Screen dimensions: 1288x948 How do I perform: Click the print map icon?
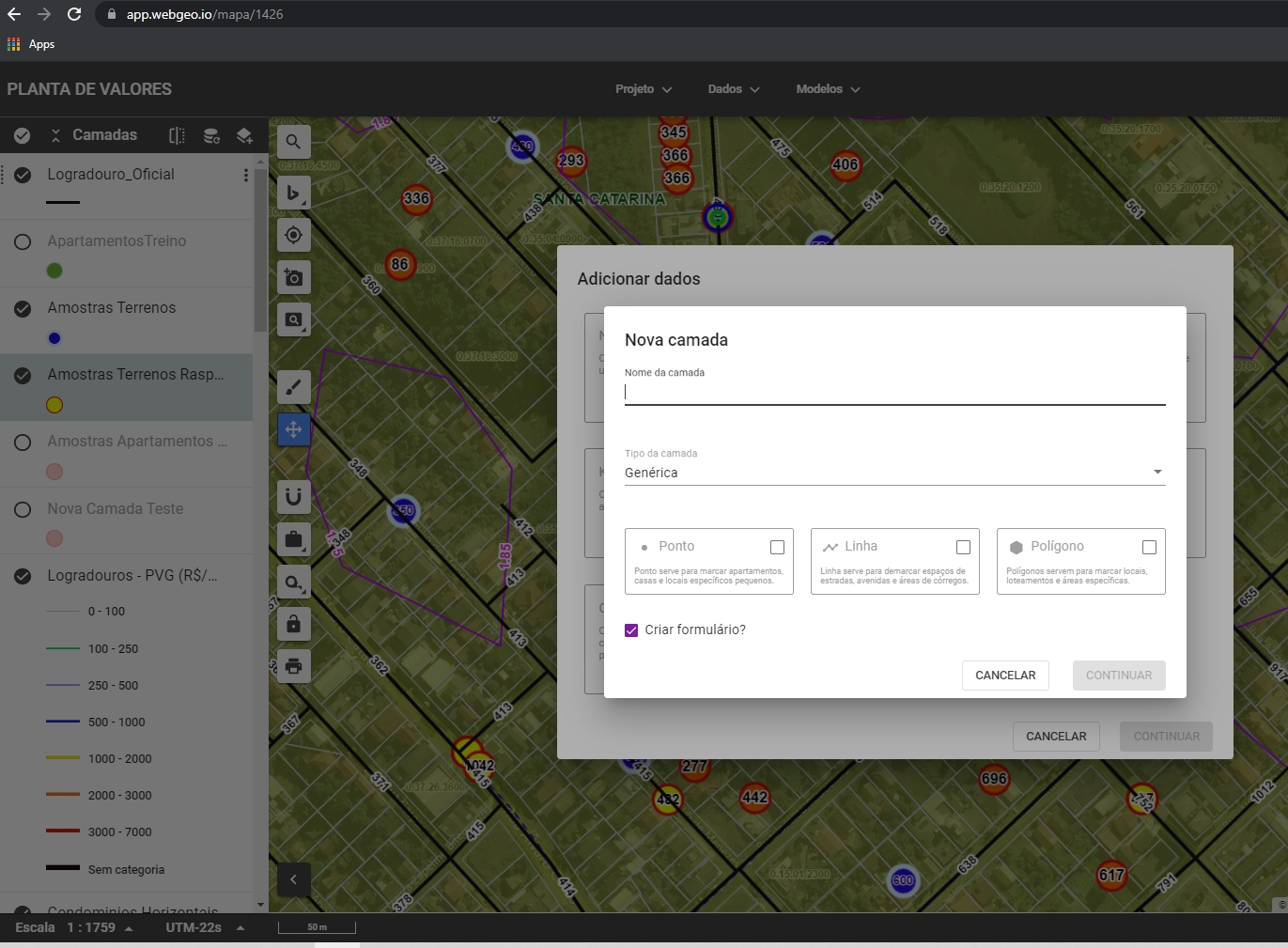293,666
